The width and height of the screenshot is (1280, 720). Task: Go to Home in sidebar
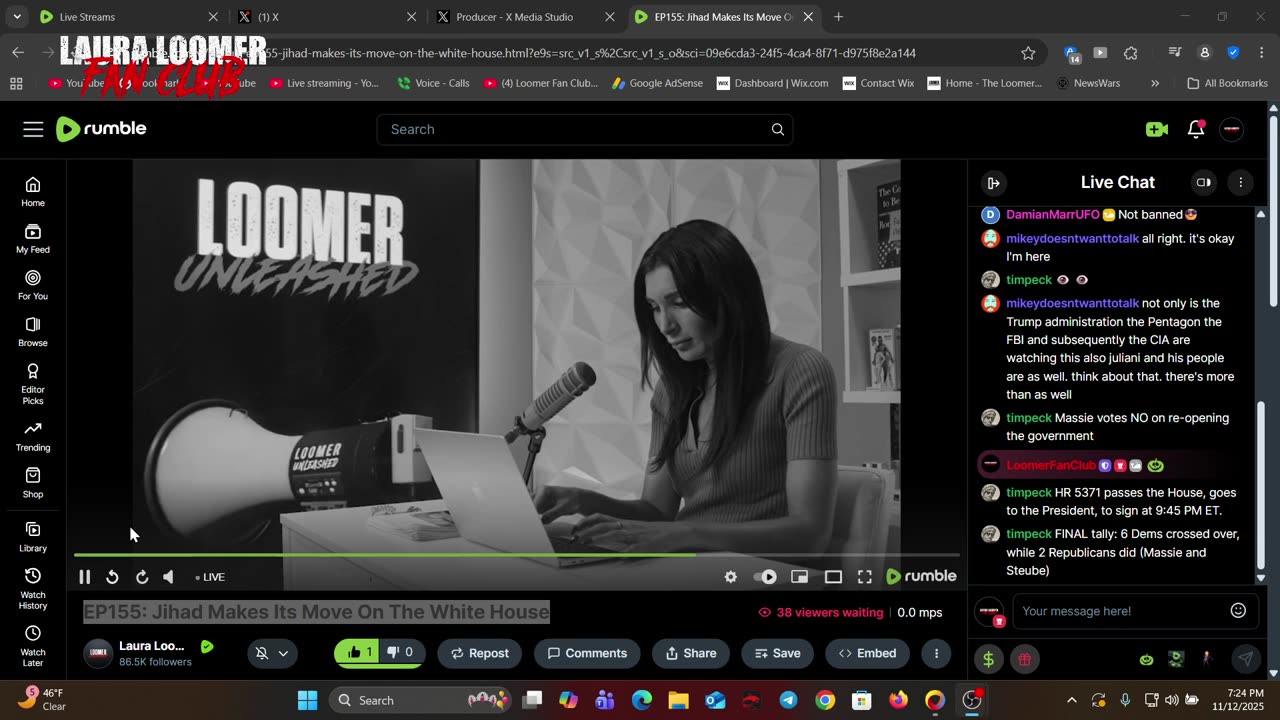point(33,191)
